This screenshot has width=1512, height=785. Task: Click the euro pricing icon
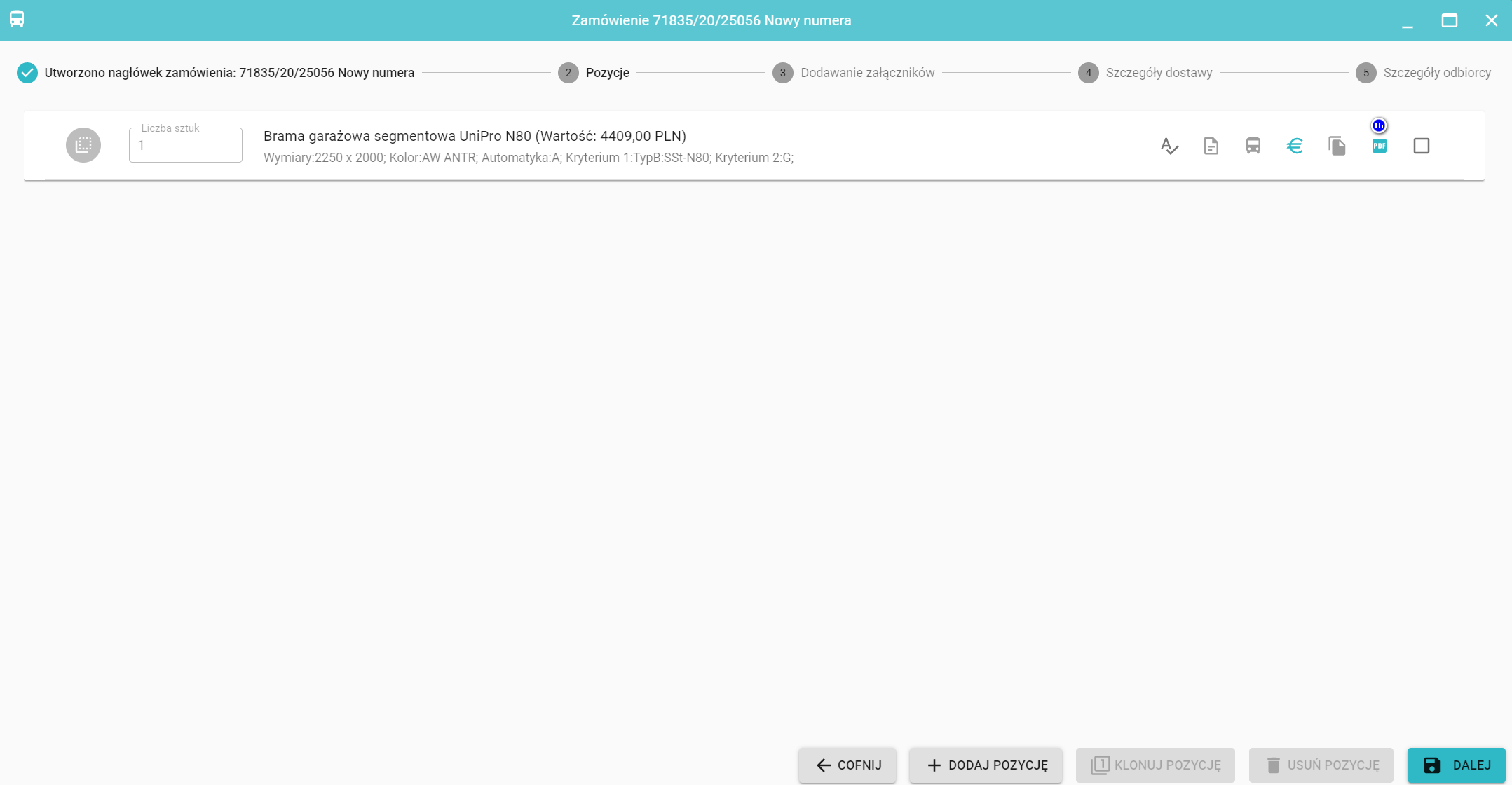(x=1295, y=146)
